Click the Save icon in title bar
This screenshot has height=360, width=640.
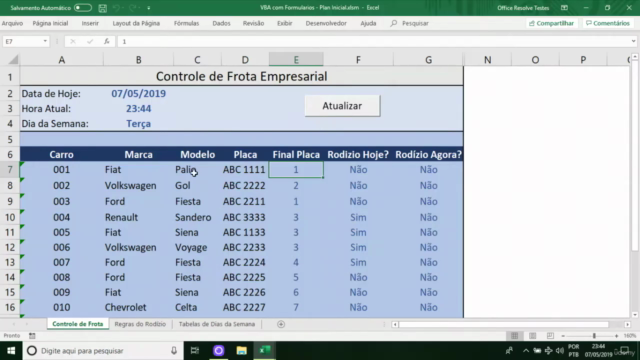coord(103,8)
